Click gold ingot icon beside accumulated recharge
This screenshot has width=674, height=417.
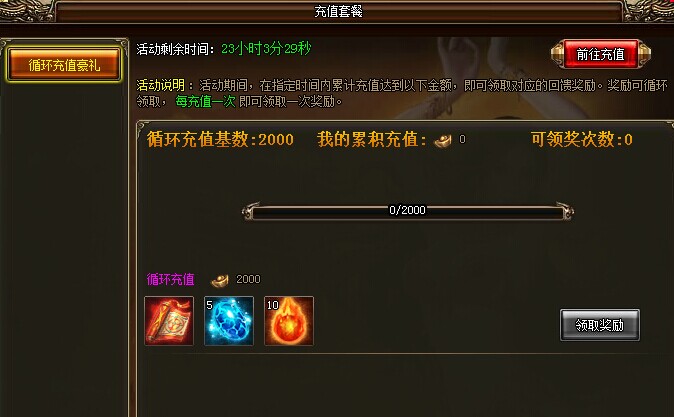pyautogui.click(x=443, y=140)
